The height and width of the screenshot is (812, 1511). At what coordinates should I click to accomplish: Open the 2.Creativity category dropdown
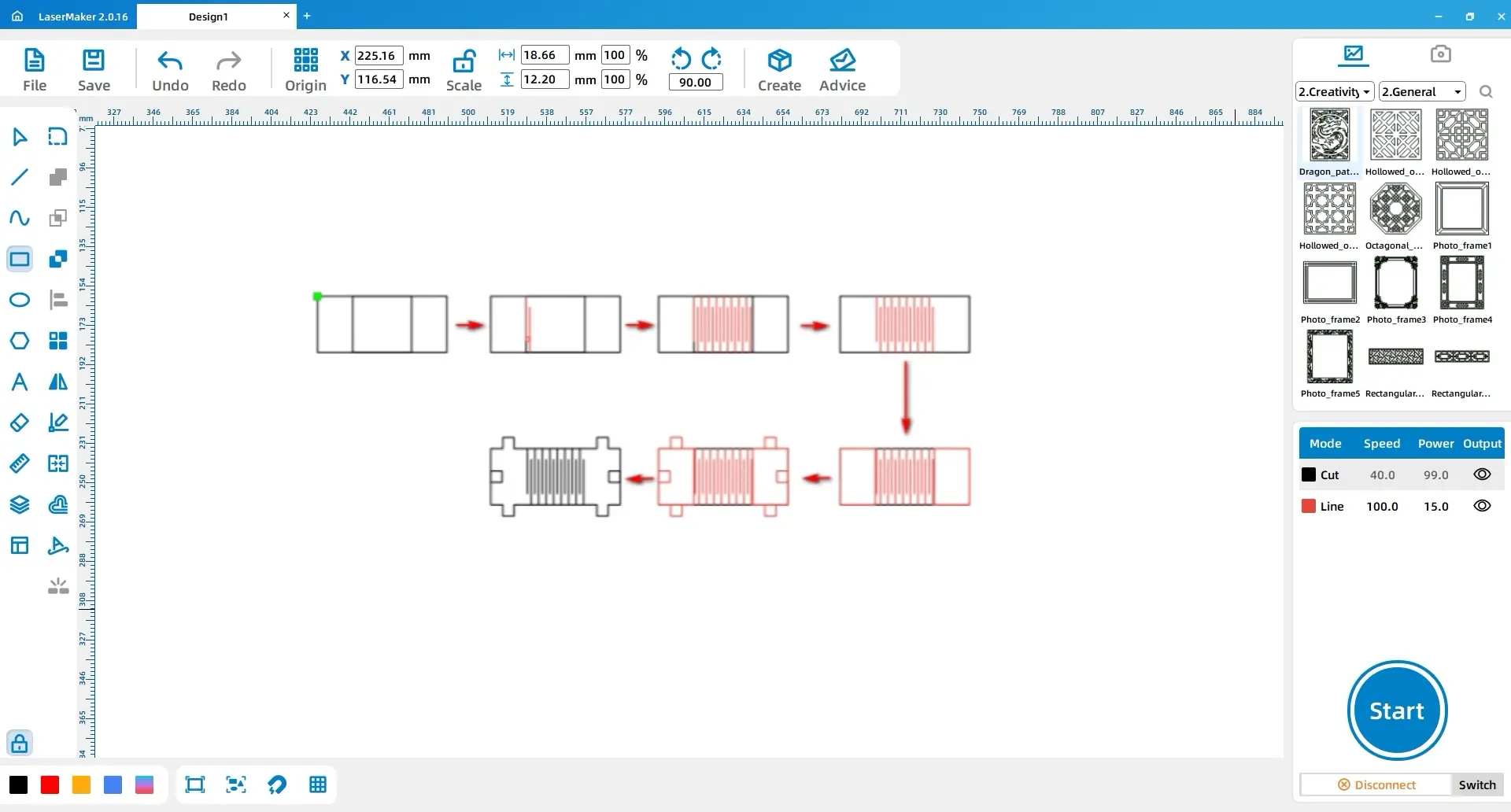click(1335, 92)
